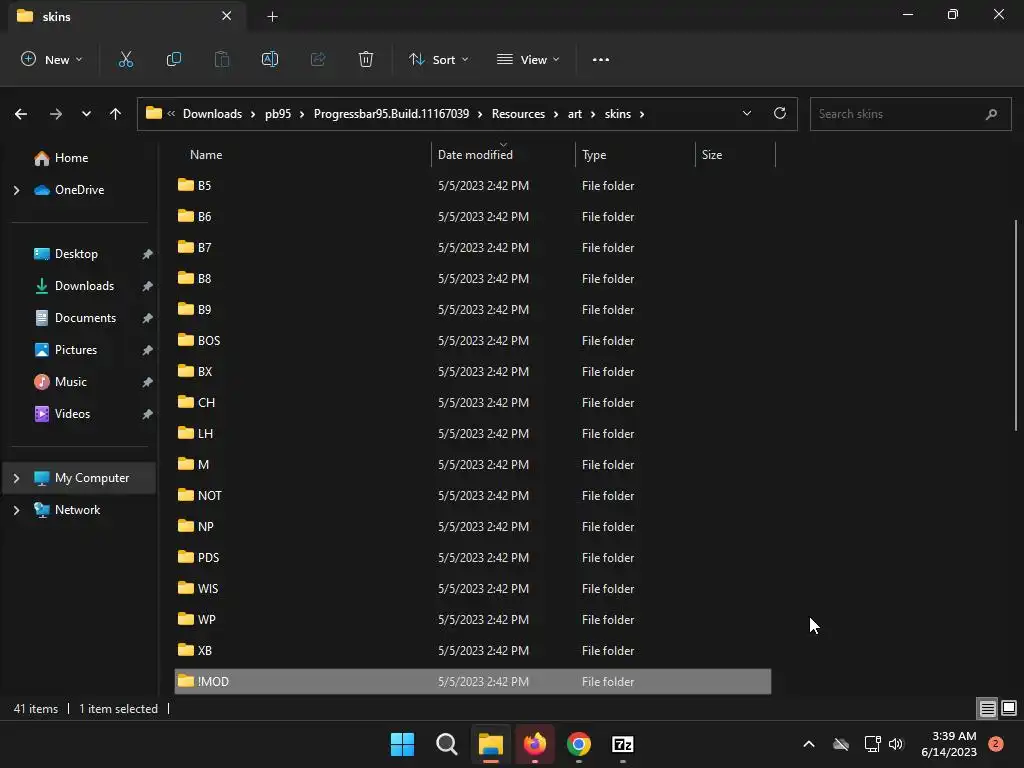1024x768 pixels.
Task: Switch to large thumbnails view icon
Action: pos(1009,708)
